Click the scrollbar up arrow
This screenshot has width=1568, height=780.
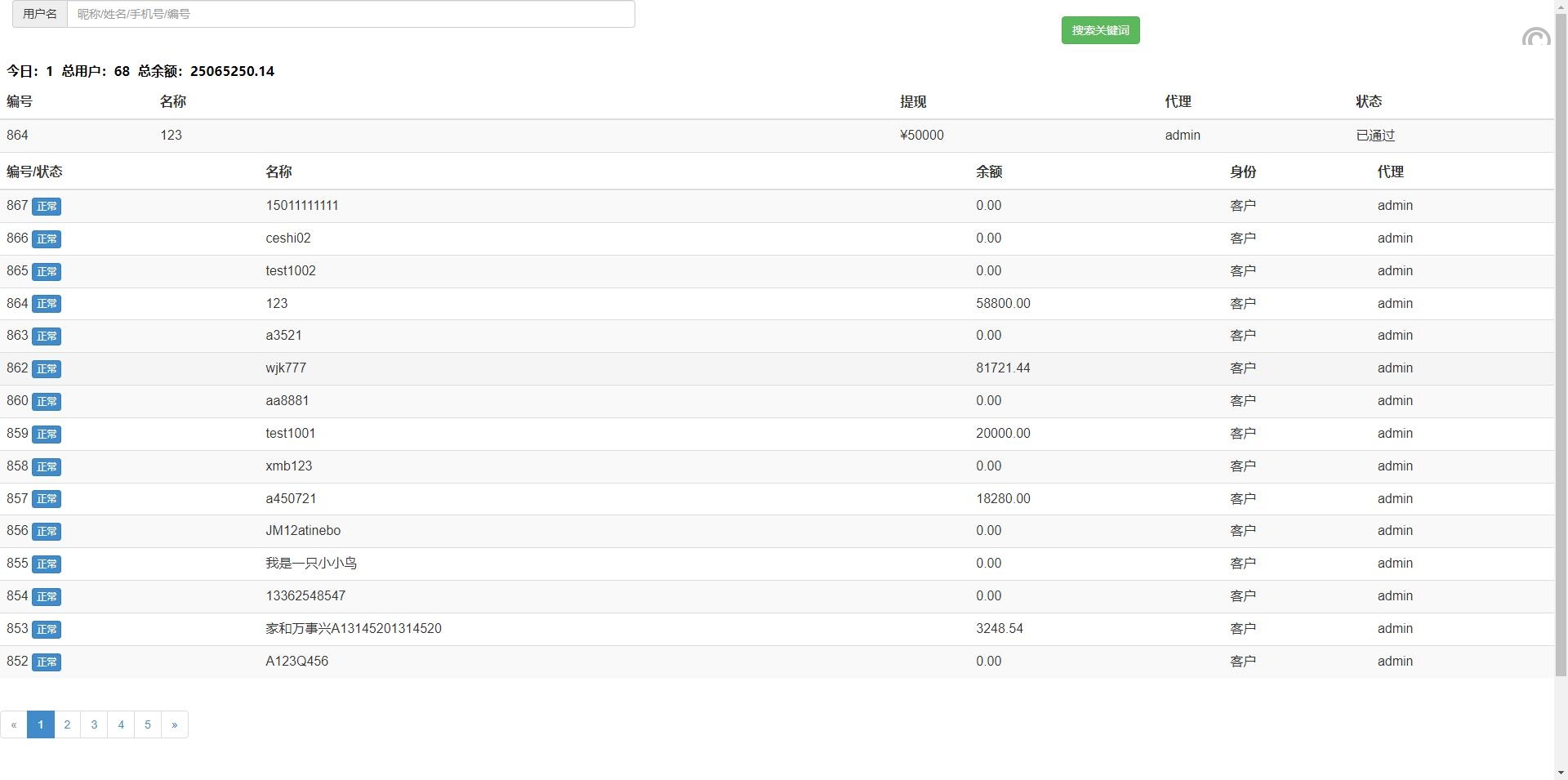point(1561,7)
